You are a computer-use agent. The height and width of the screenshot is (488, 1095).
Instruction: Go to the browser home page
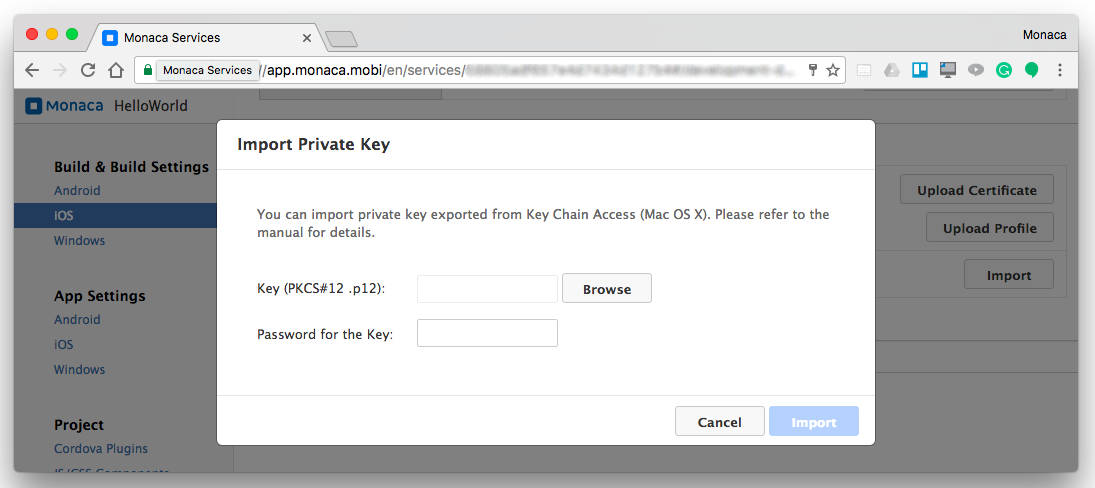click(116, 70)
